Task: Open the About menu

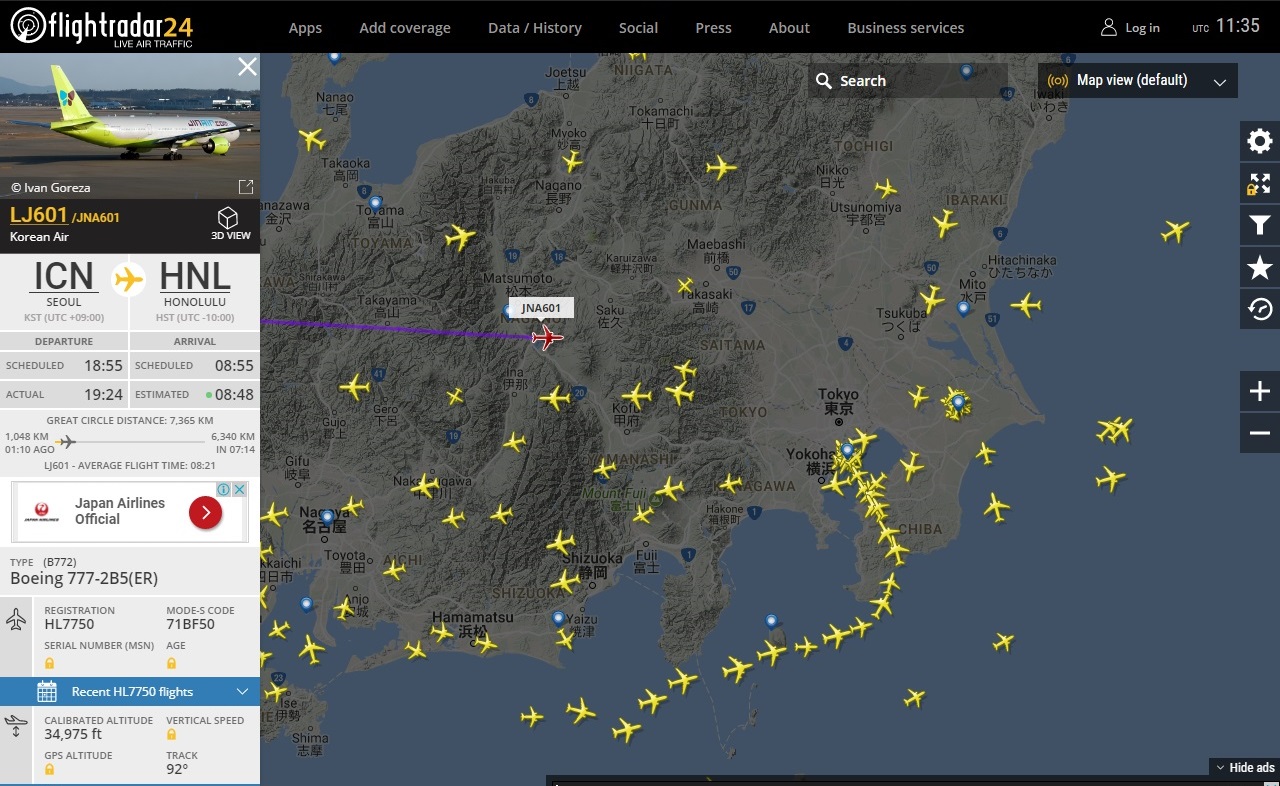Action: 789,28
